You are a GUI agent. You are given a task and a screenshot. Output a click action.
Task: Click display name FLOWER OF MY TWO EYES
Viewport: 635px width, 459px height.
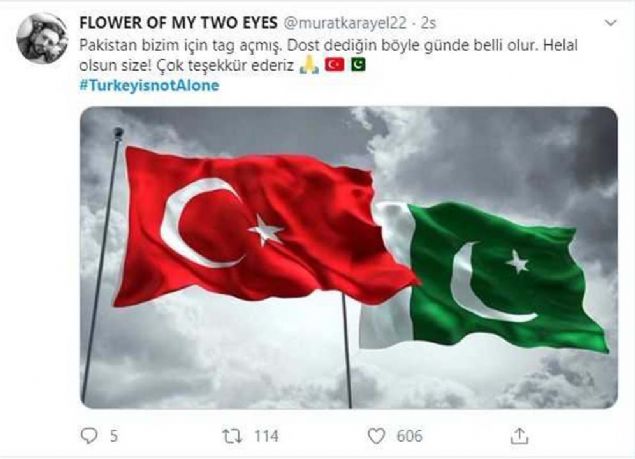point(178,23)
